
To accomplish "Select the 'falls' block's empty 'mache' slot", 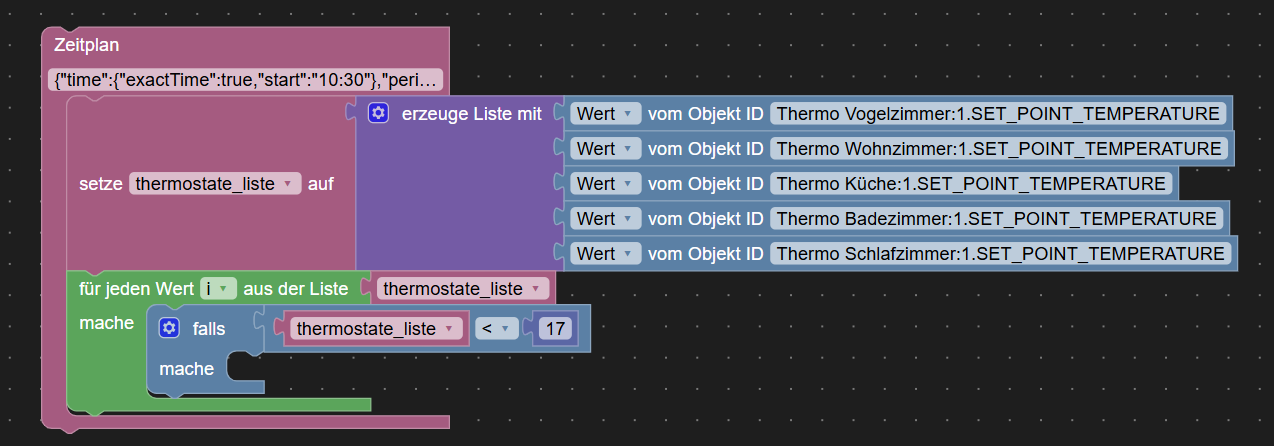I will (x=246, y=368).
